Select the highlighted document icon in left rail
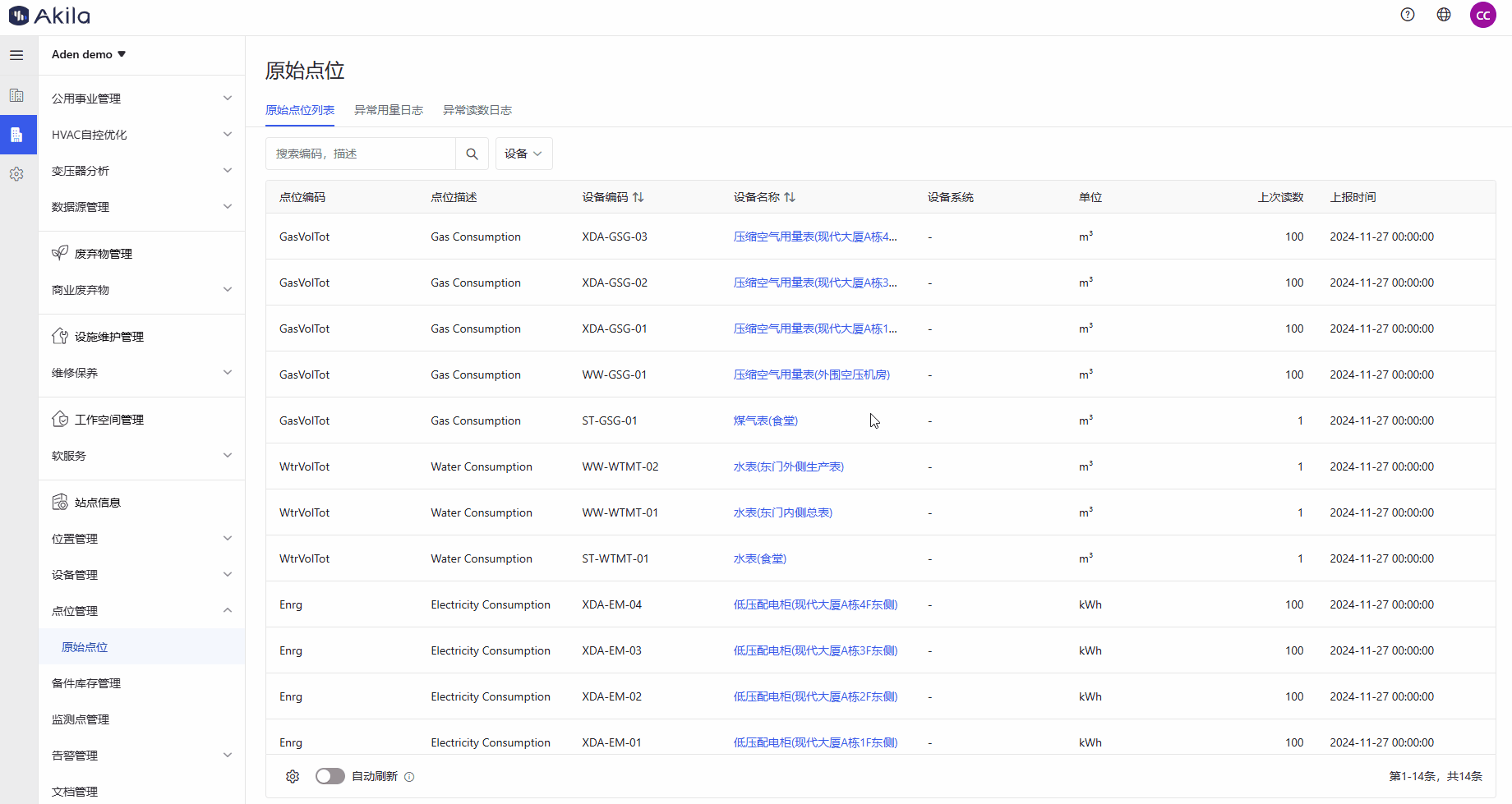The height and width of the screenshot is (804, 1512). click(x=16, y=135)
